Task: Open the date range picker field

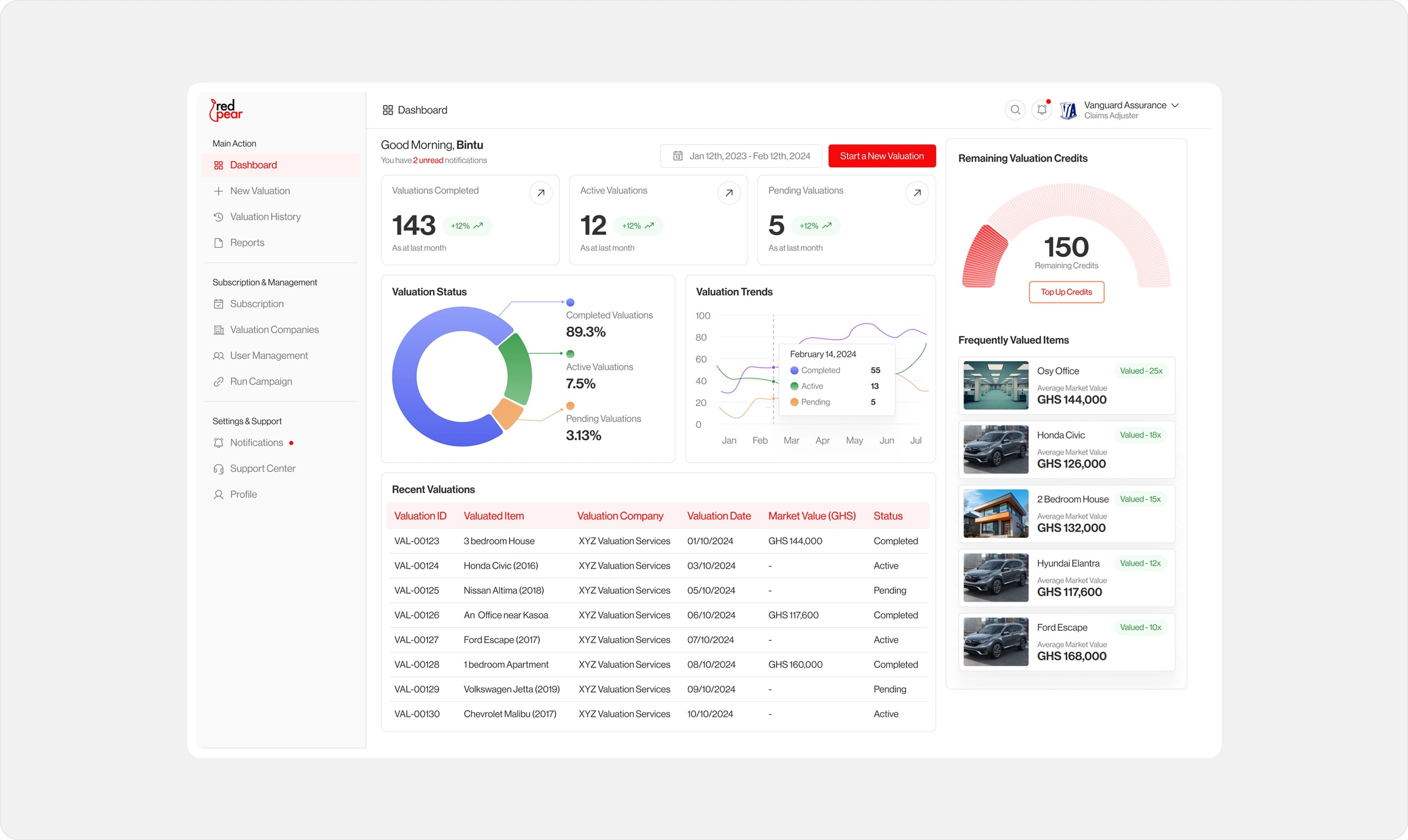Action: pyautogui.click(x=741, y=156)
